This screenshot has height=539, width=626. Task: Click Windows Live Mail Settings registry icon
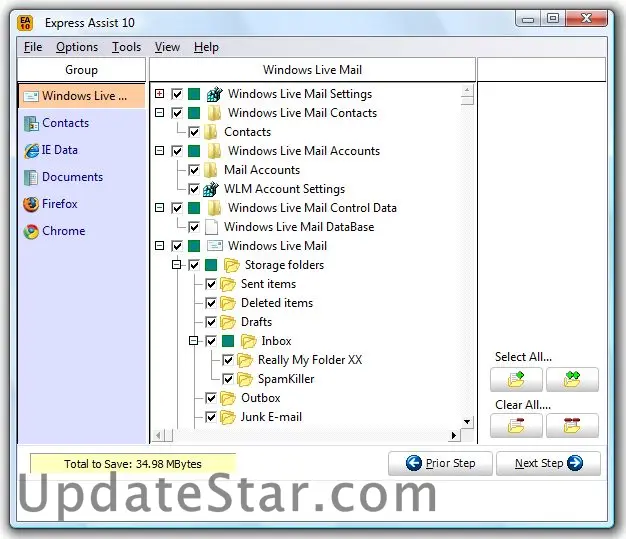[x=214, y=94]
